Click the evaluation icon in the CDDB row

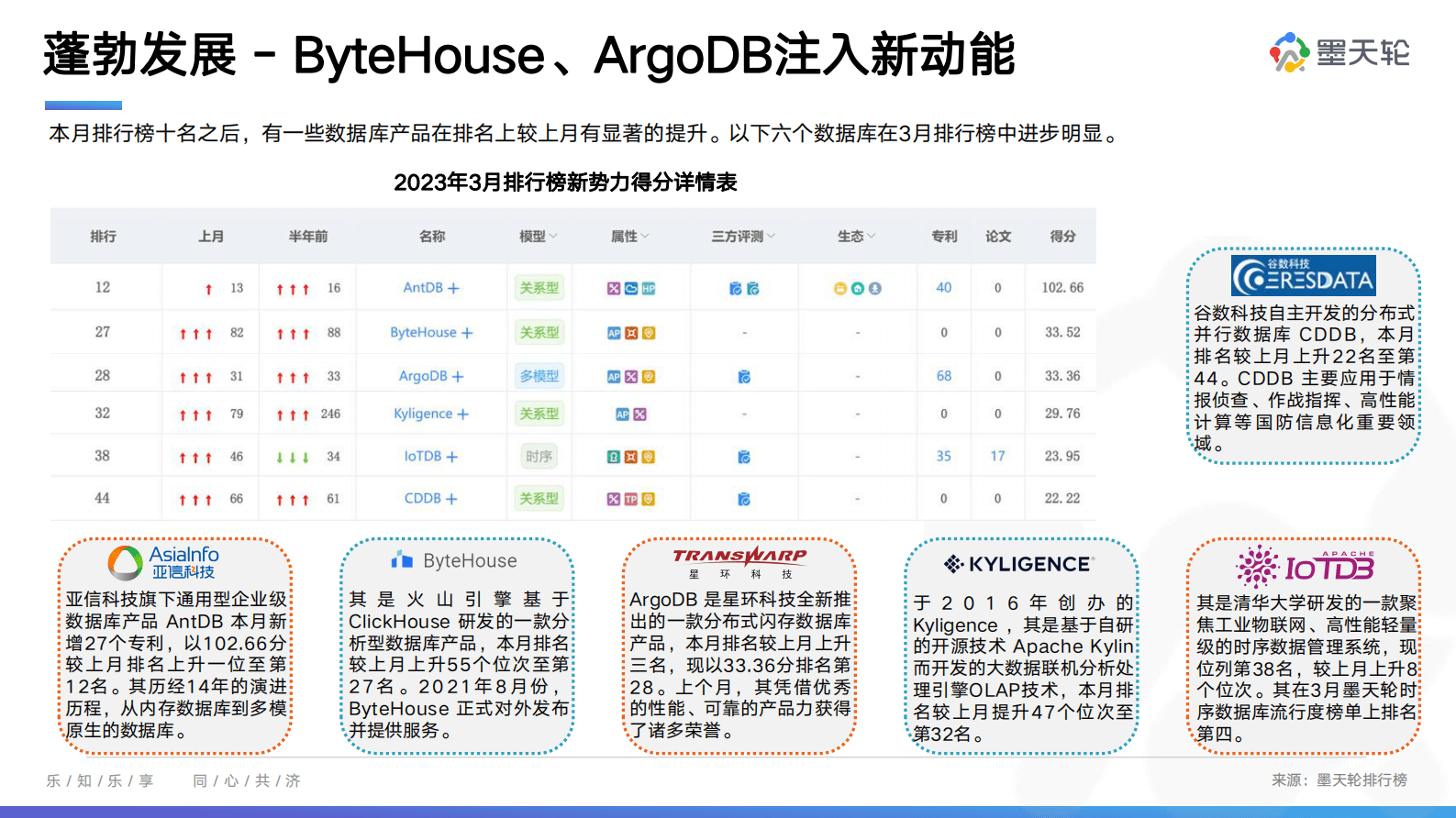click(x=744, y=500)
